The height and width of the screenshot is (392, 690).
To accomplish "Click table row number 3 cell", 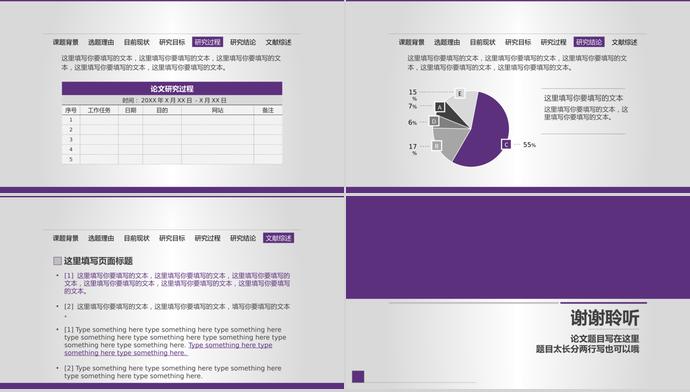I will tap(71, 139).
